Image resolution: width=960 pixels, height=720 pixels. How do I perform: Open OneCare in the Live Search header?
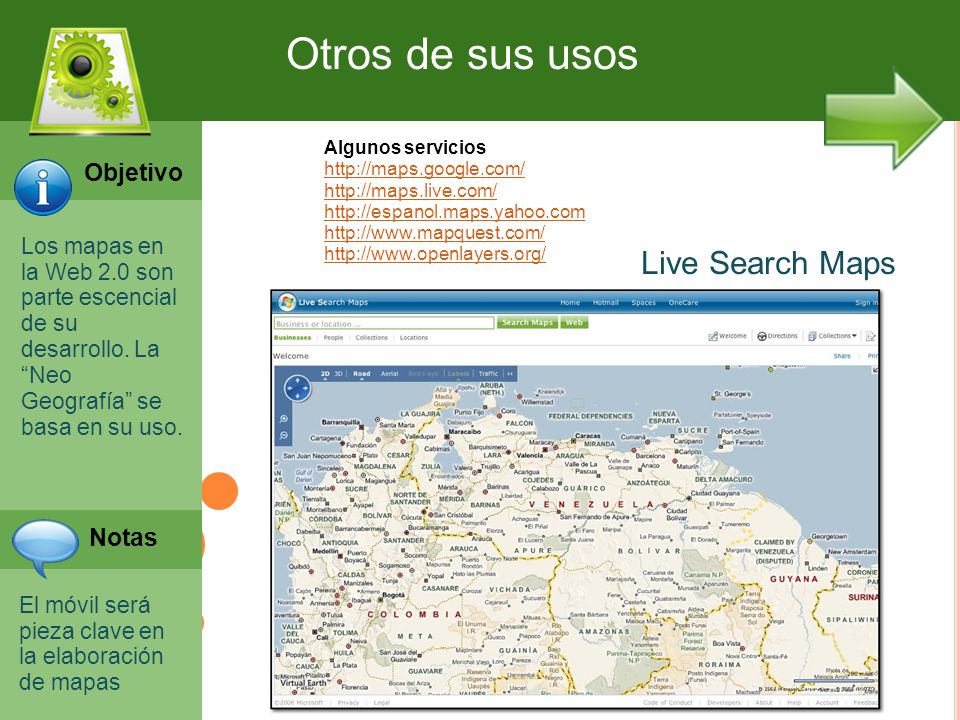click(683, 302)
